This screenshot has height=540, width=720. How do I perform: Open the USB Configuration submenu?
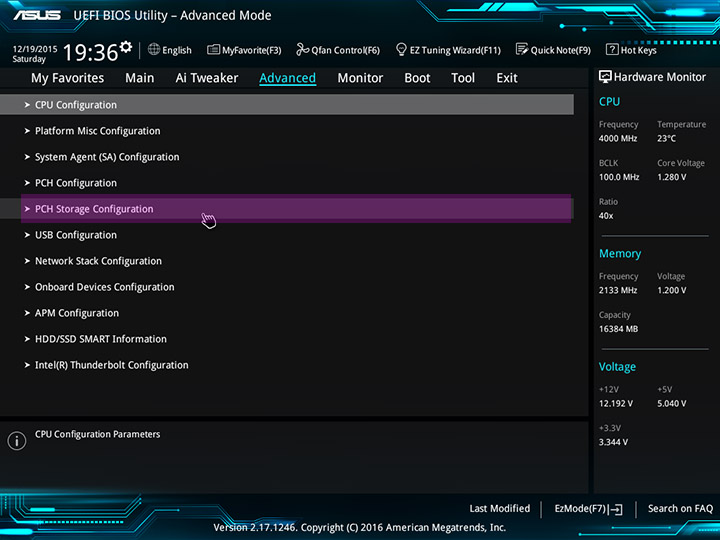click(76, 235)
